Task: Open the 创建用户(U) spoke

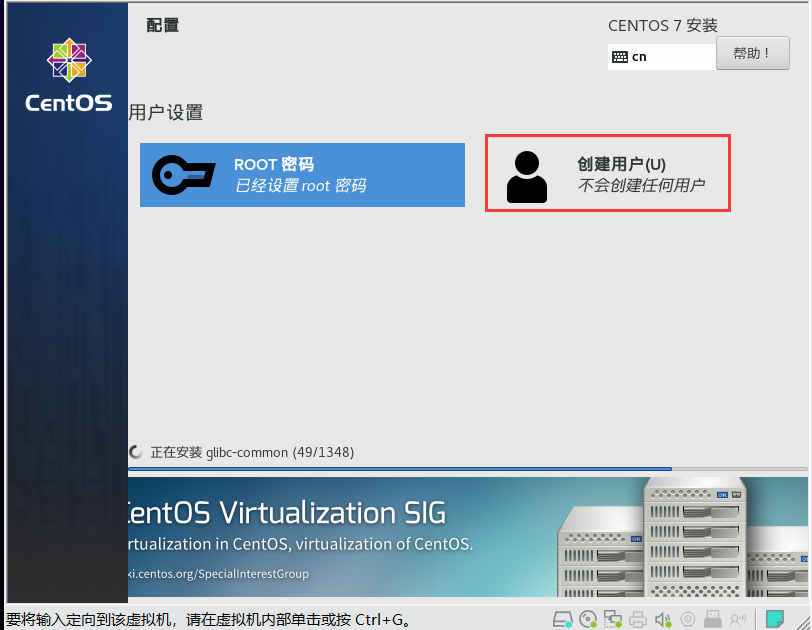Action: [x=607, y=173]
